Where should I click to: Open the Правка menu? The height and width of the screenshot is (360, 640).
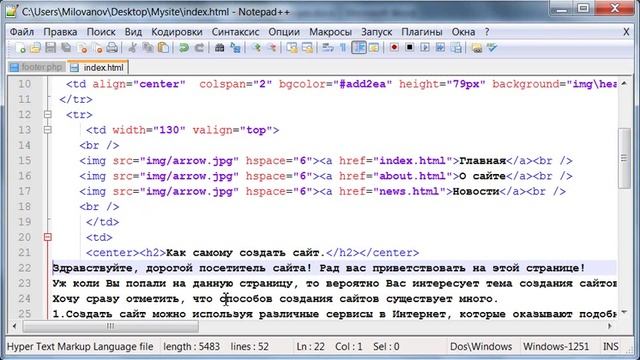pyautogui.click(x=60, y=32)
